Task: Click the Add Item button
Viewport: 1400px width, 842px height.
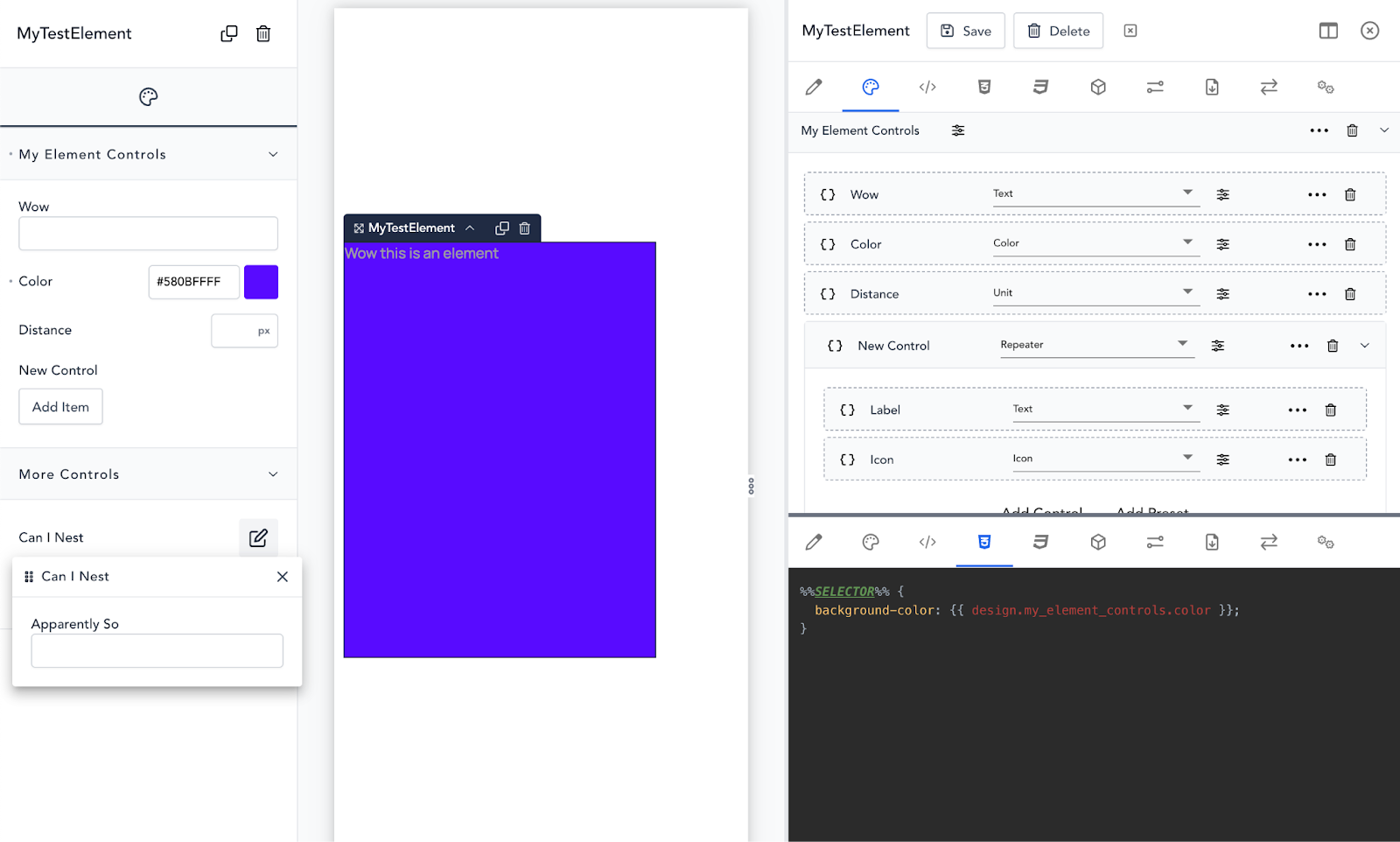Action: 60,407
